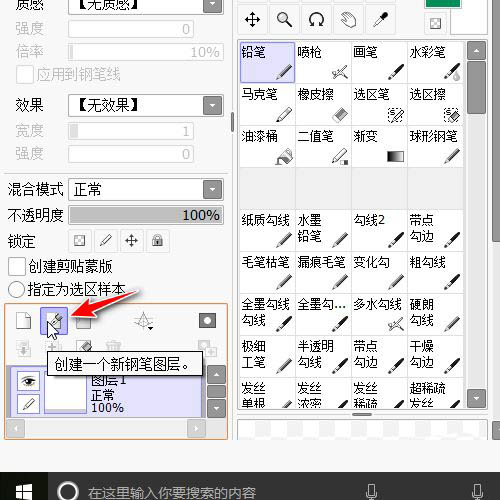Screen dimensions: 500x500
Task: Click the 倍率 10% slider
Action: point(146,52)
